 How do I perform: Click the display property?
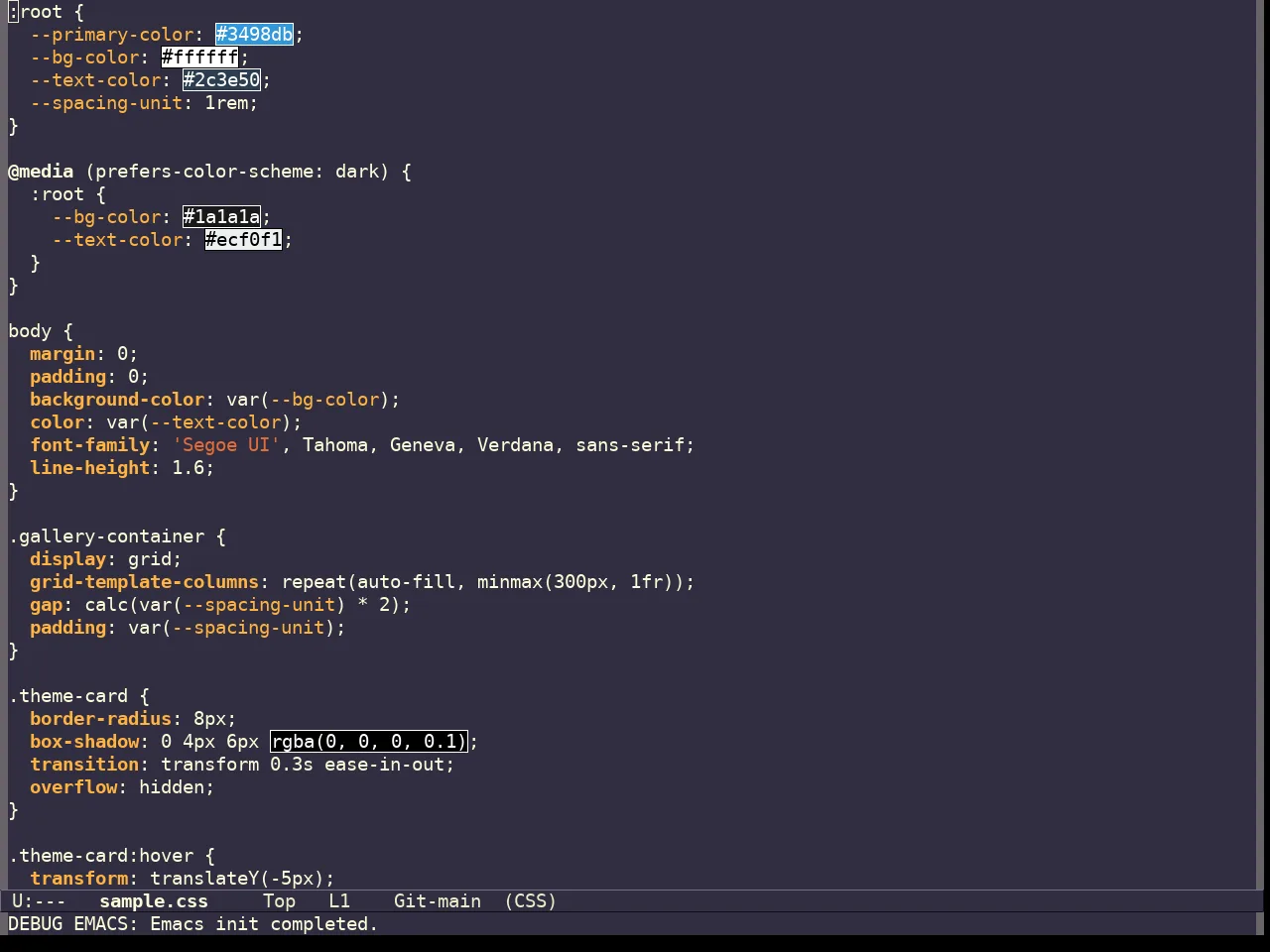pos(68,559)
